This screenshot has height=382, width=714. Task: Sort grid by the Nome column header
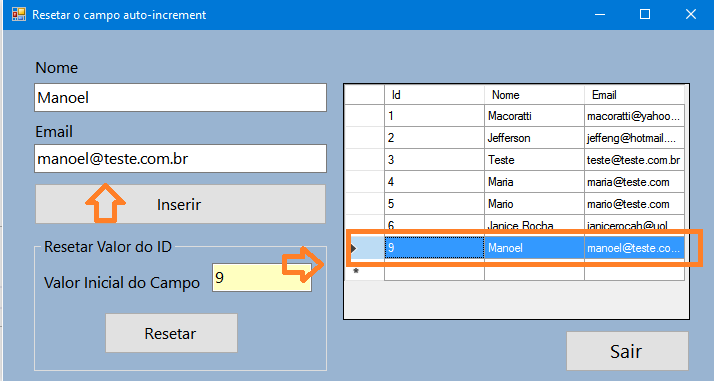pyautogui.click(x=535, y=95)
